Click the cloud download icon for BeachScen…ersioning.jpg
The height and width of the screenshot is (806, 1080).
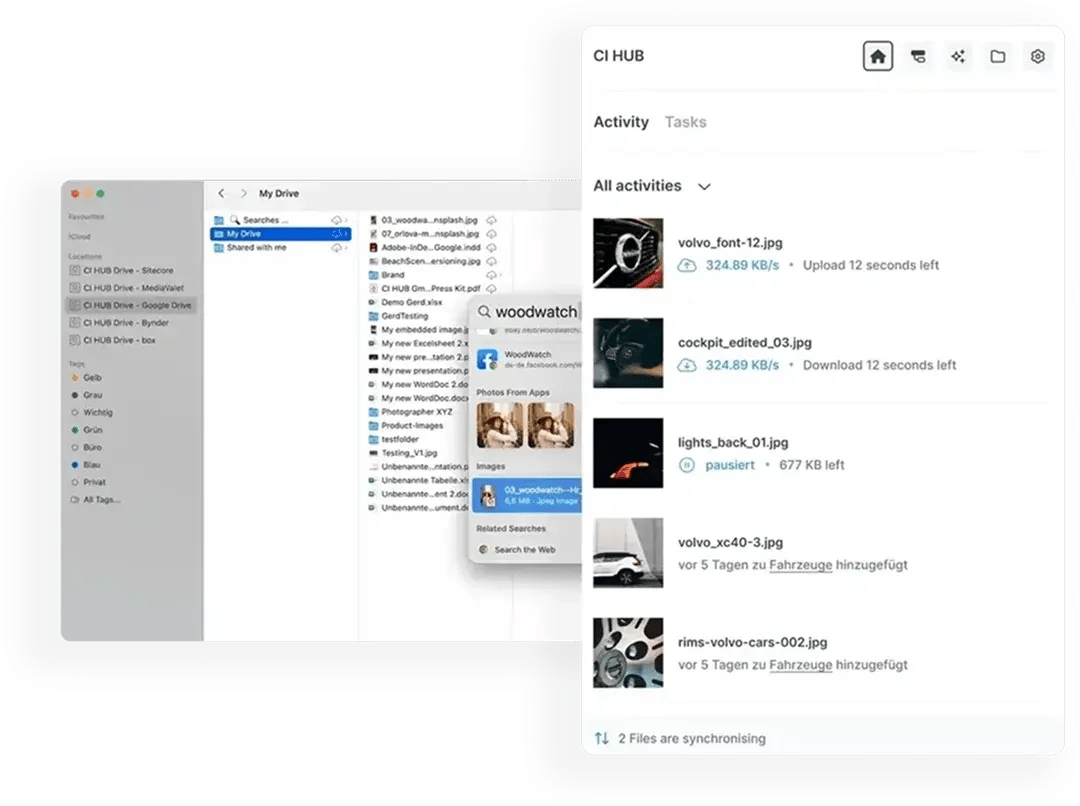point(491,261)
